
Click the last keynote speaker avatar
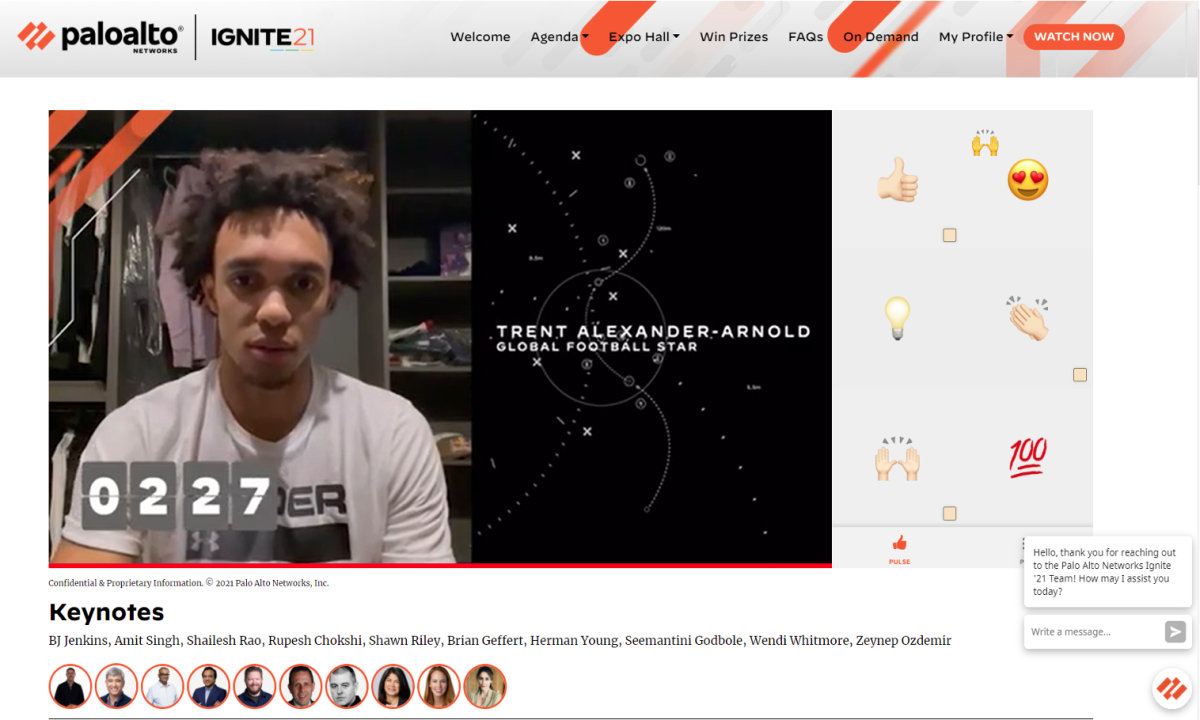tap(485, 687)
